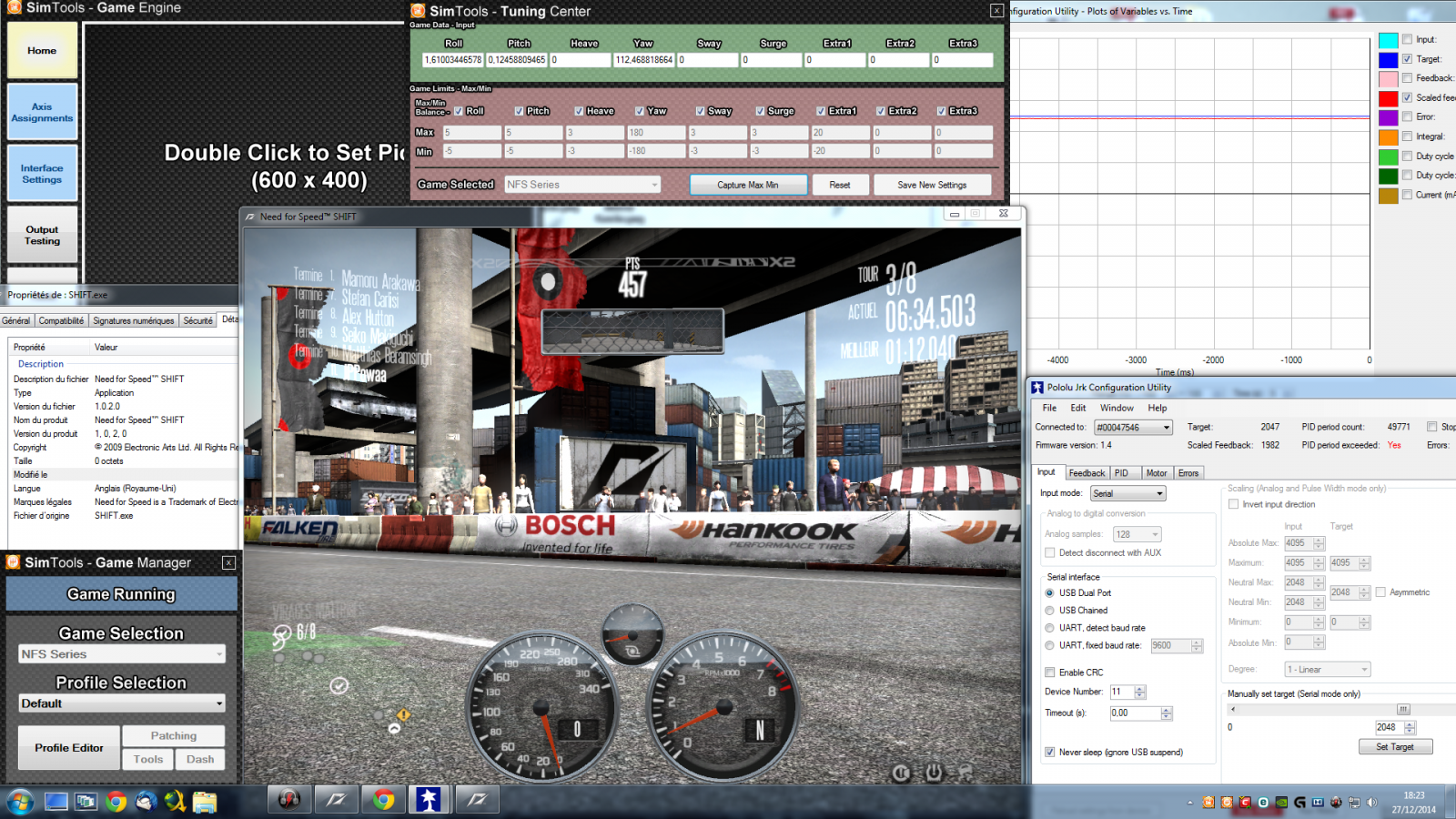Open volume speaker tray icon
Viewport: 1456px width, 819px height.
(x=1371, y=803)
